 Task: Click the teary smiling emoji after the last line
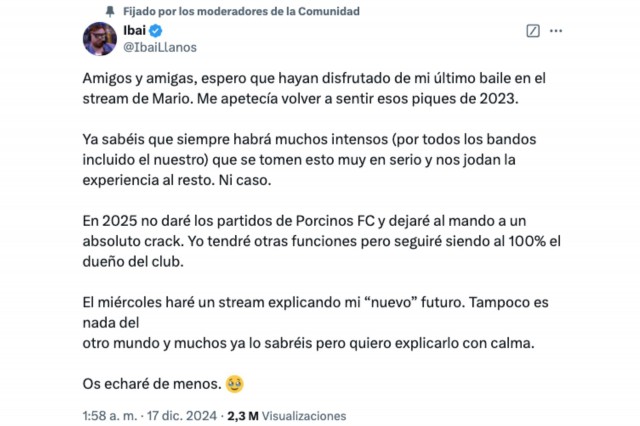point(235,384)
